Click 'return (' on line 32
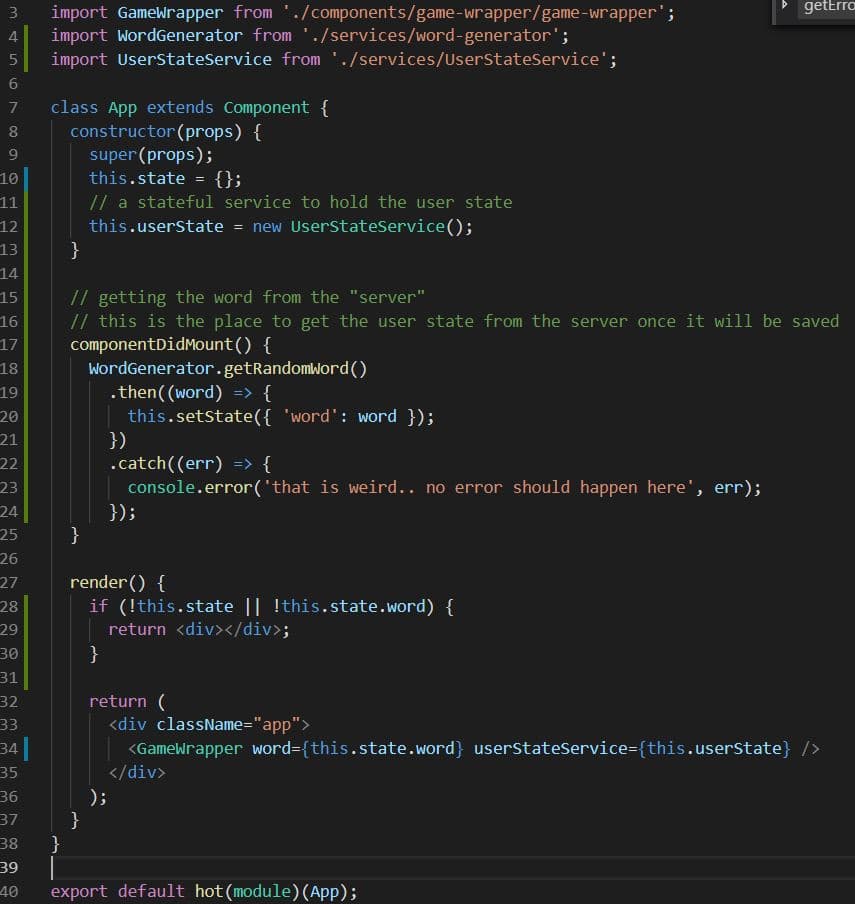 (127, 702)
